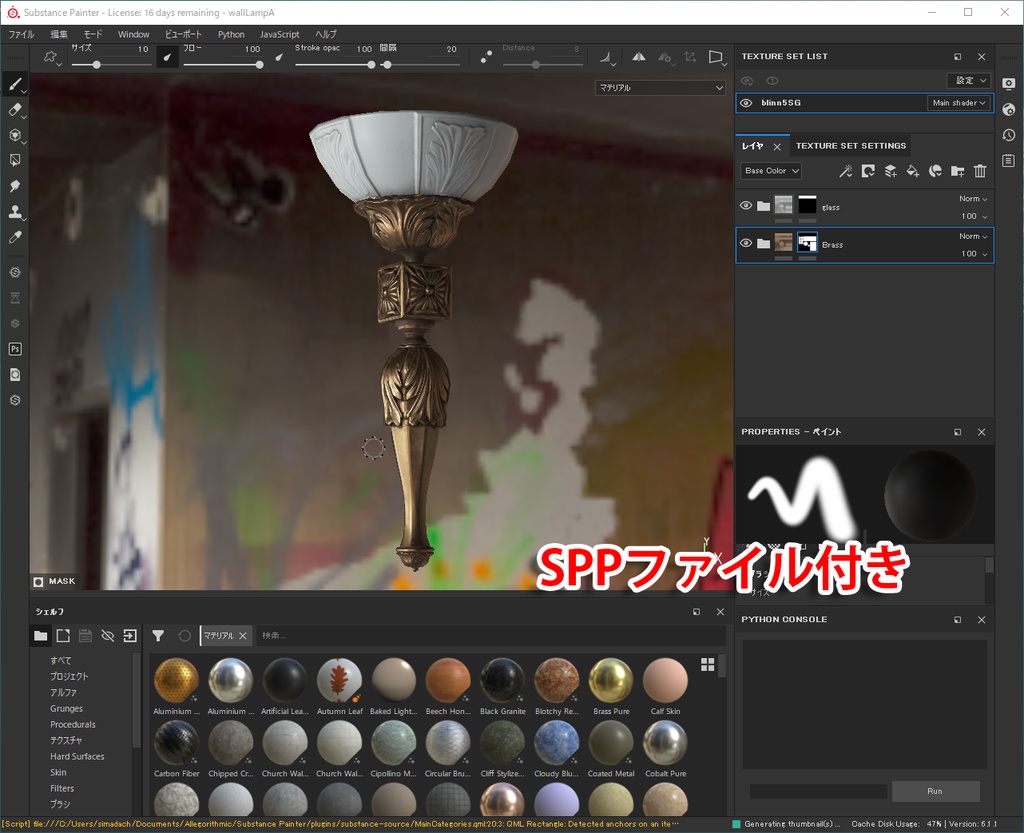Open the Window menu

pos(133,35)
